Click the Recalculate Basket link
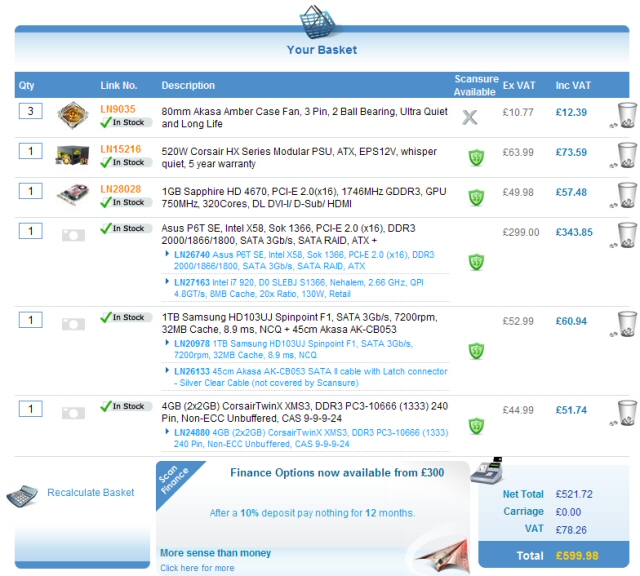 [x=90, y=493]
